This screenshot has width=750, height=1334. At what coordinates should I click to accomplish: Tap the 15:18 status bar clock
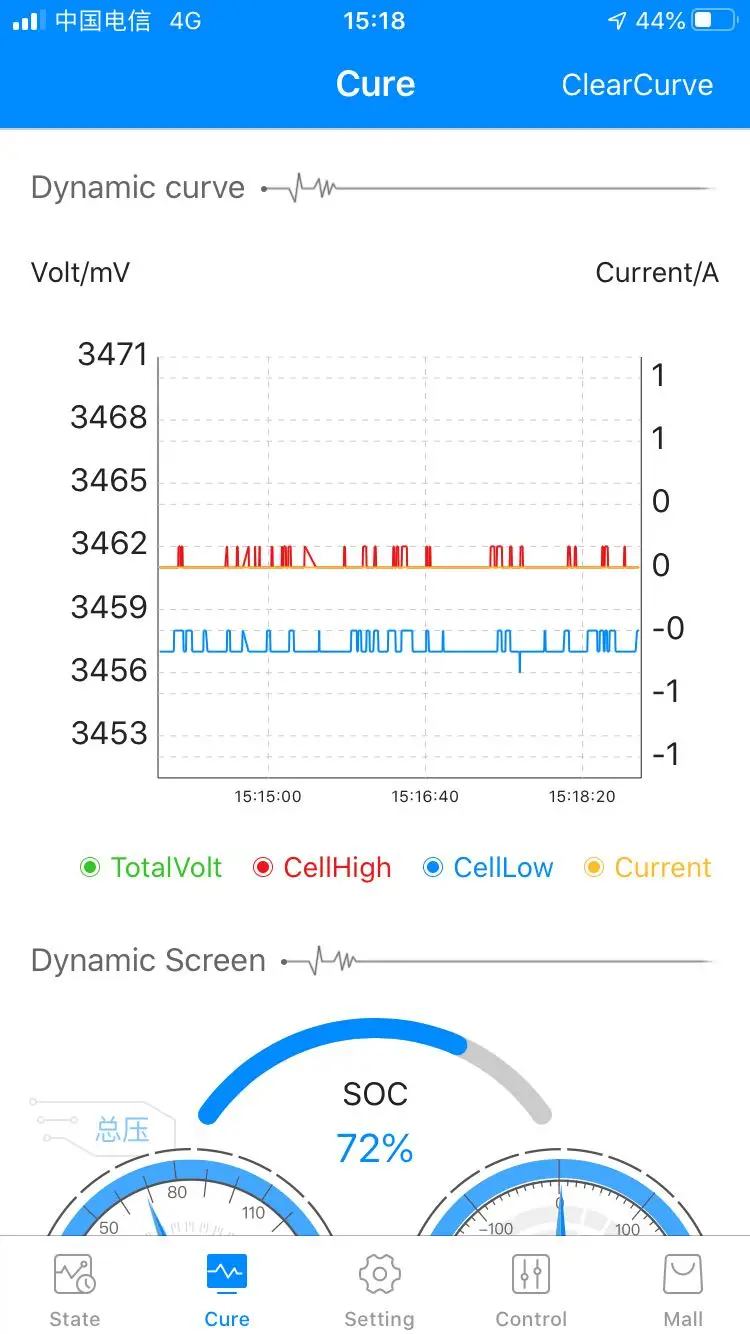(374, 21)
